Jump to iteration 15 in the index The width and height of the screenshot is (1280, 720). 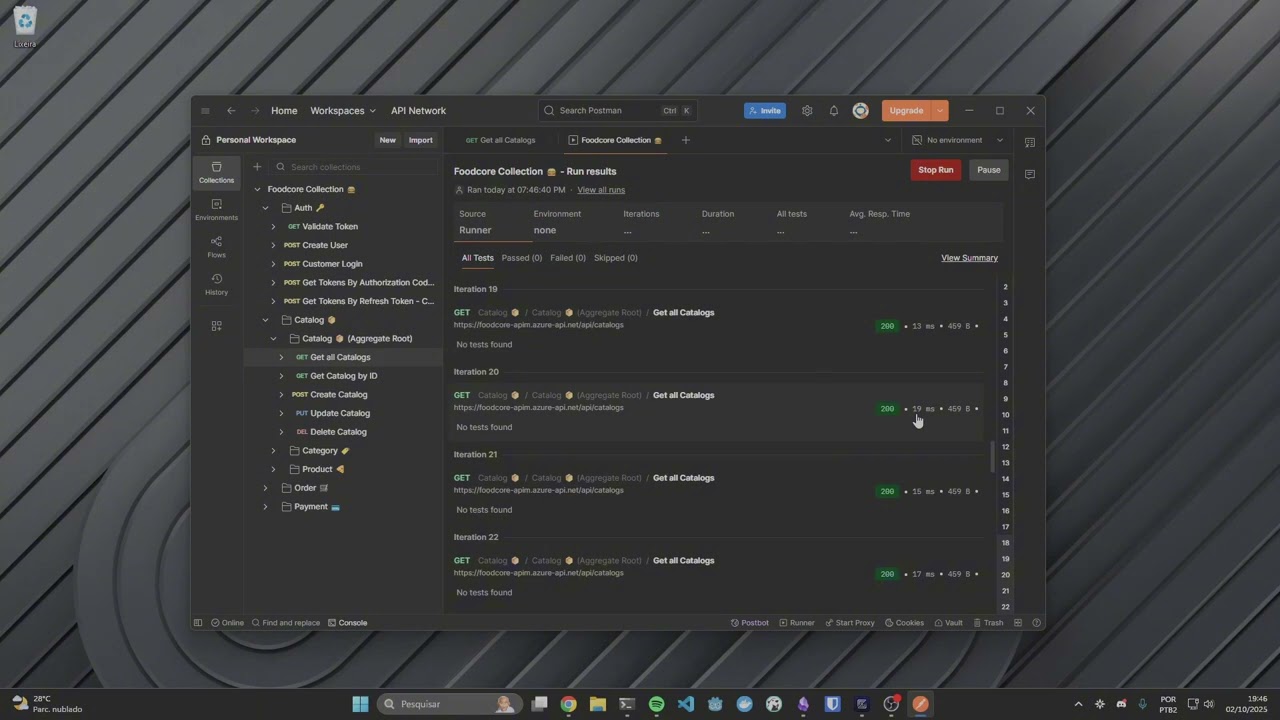1005,495
